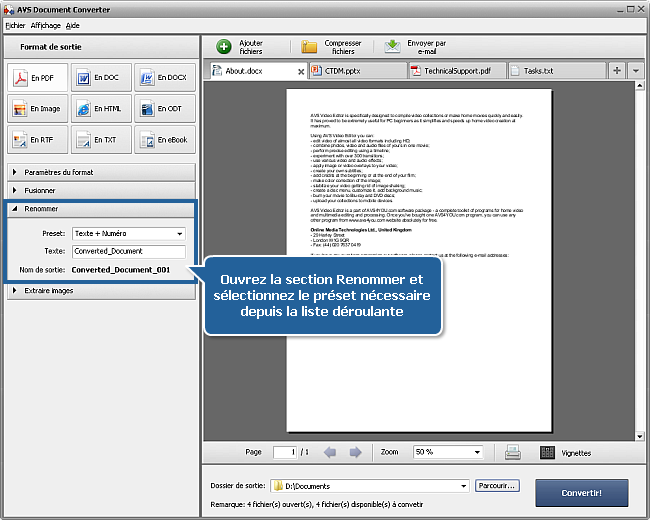Open the Preset dropdown Texte + Numéro
Image resolution: width=650 pixels, height=520 pixels.
129,233
